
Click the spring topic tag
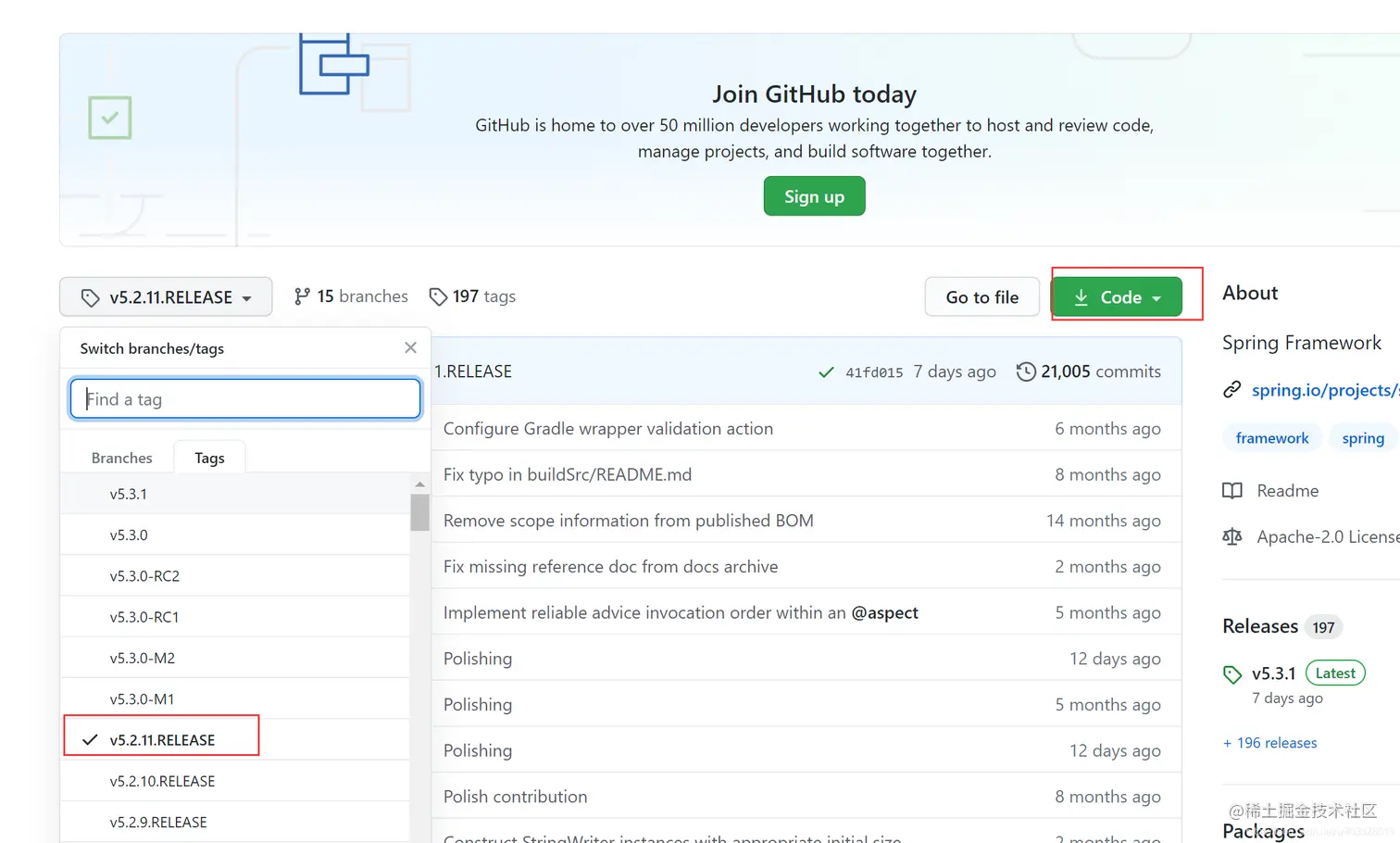point(1363,438)
